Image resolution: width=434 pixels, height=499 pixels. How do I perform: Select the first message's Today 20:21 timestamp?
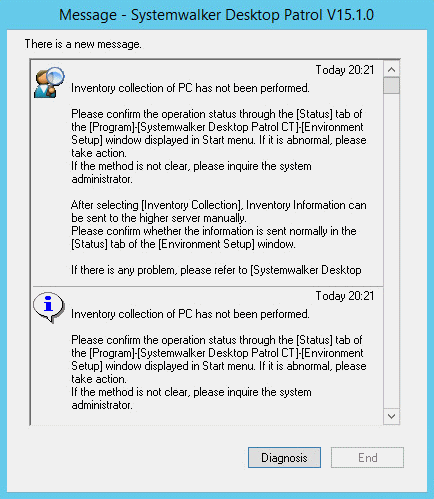pyautogui.click(x=345, y=70)
